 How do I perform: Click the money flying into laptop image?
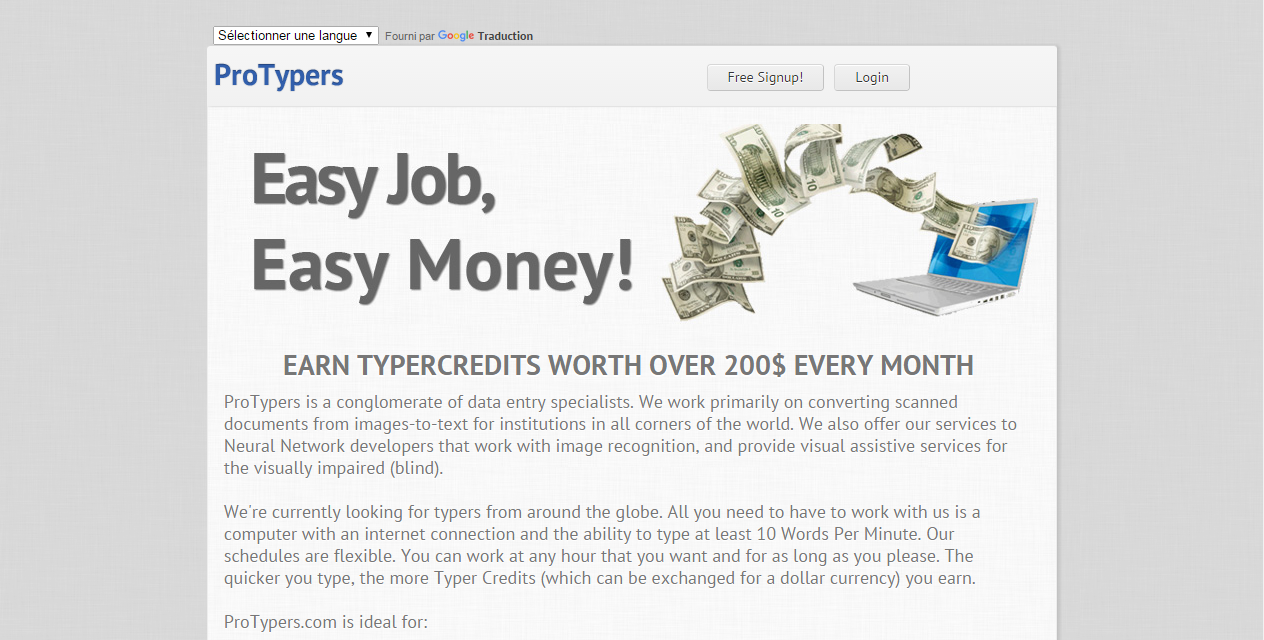pyautogui.click(x=849, y=222)
